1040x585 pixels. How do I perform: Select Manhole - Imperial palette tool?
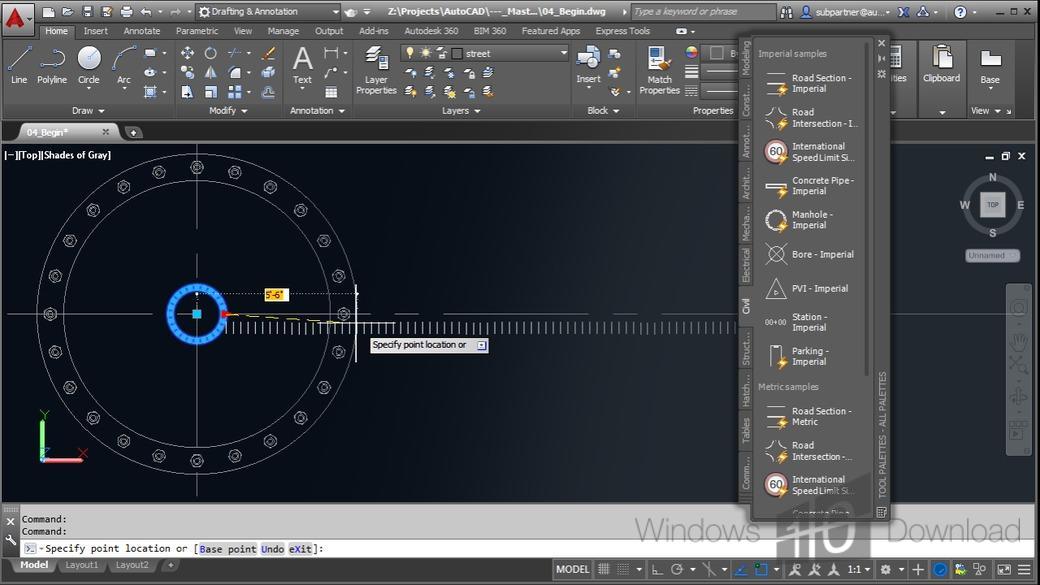(811, 220)
